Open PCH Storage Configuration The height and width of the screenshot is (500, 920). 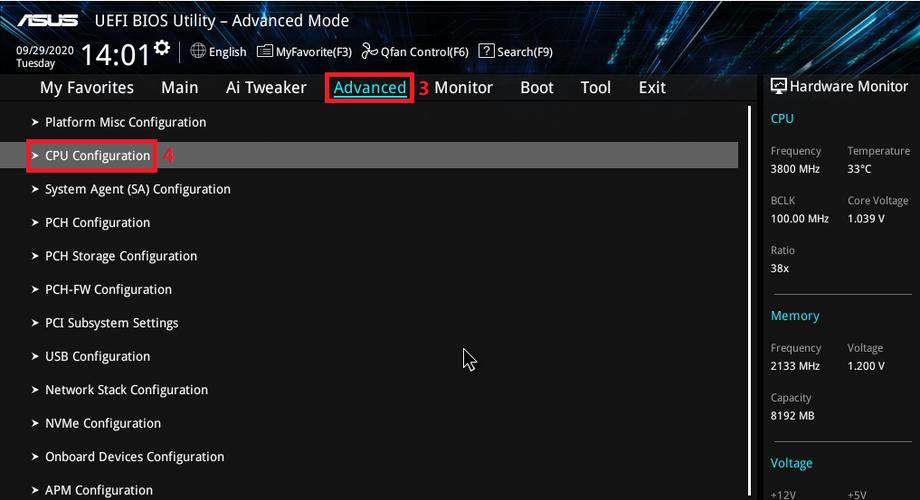click(121, 256)
